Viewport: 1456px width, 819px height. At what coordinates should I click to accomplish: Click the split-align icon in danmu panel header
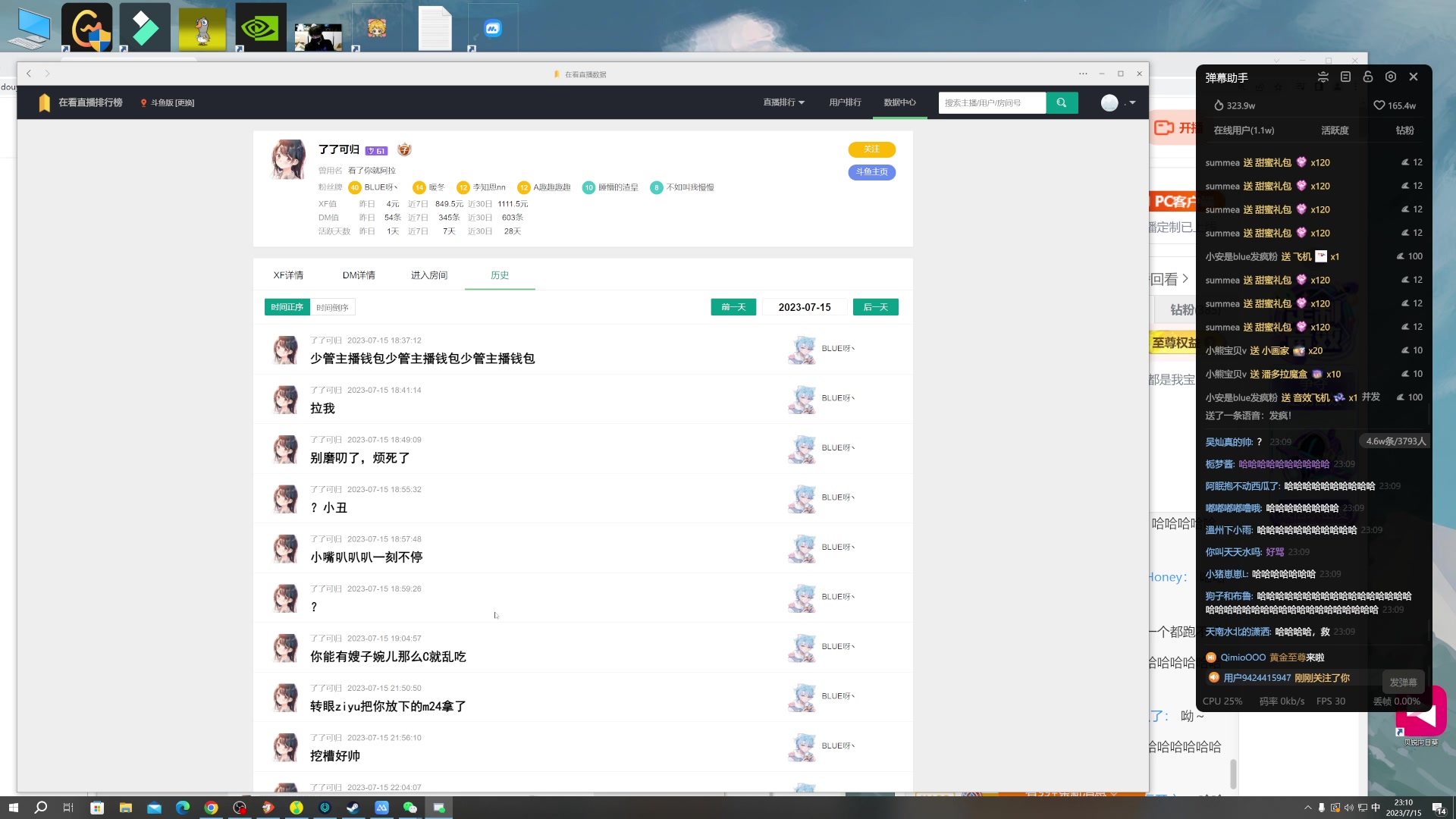pos(1323,77)
